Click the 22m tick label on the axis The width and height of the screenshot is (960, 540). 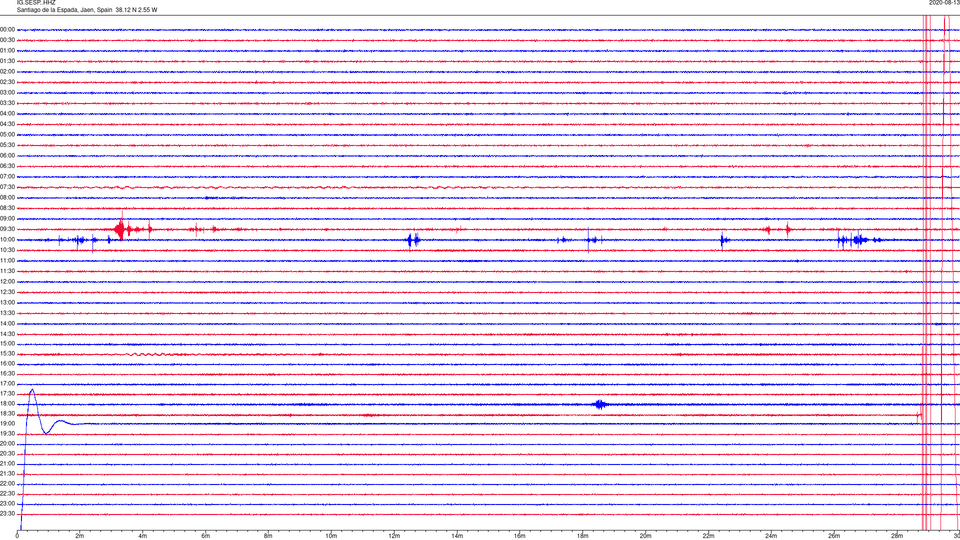pos(708,536)
